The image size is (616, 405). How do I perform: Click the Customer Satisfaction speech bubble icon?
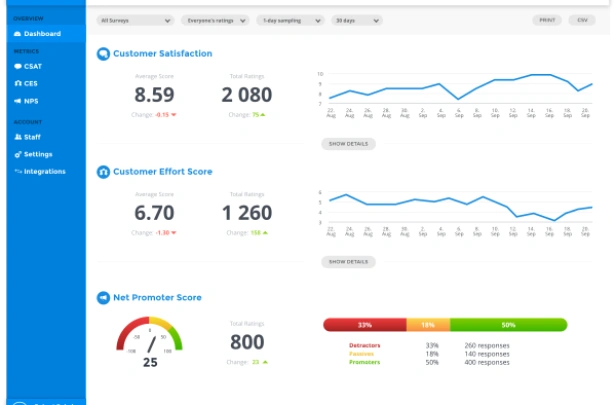103,54
